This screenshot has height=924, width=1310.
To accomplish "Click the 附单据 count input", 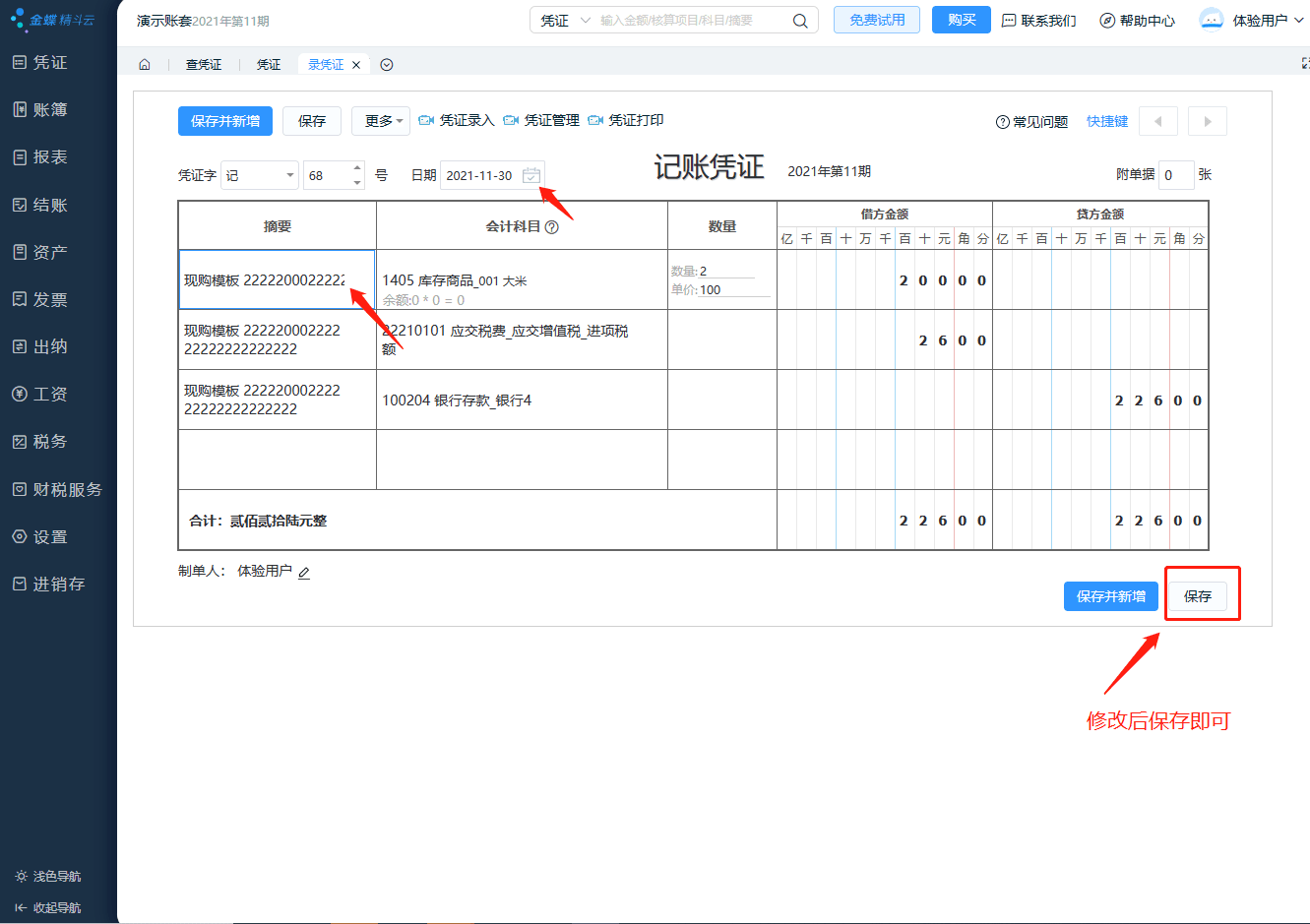I will [x=1176, y=175].
